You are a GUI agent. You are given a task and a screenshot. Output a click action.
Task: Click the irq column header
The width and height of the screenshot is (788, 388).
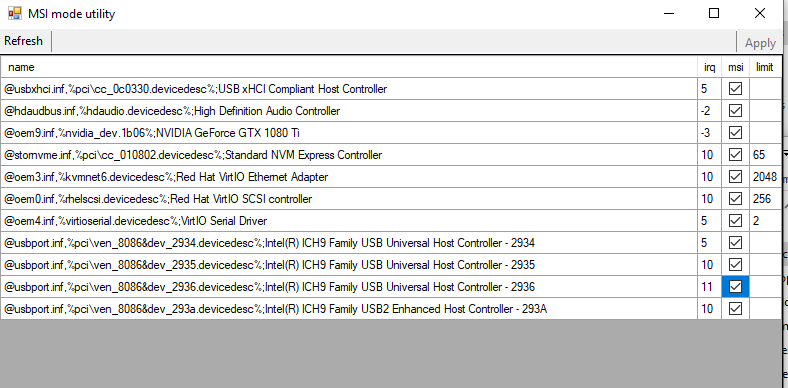710,67
